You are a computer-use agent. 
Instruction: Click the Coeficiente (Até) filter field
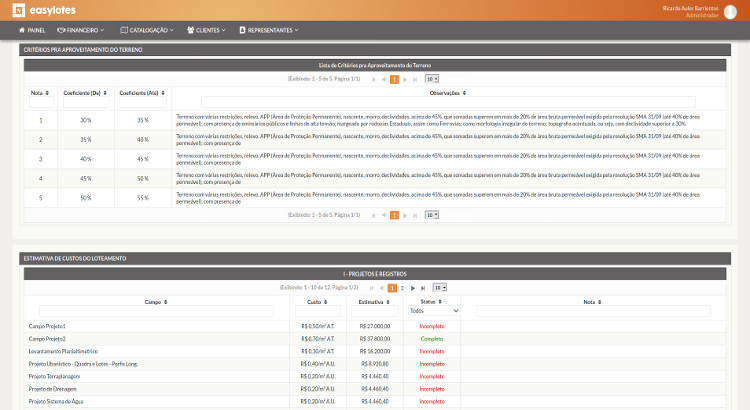(143, 101)
